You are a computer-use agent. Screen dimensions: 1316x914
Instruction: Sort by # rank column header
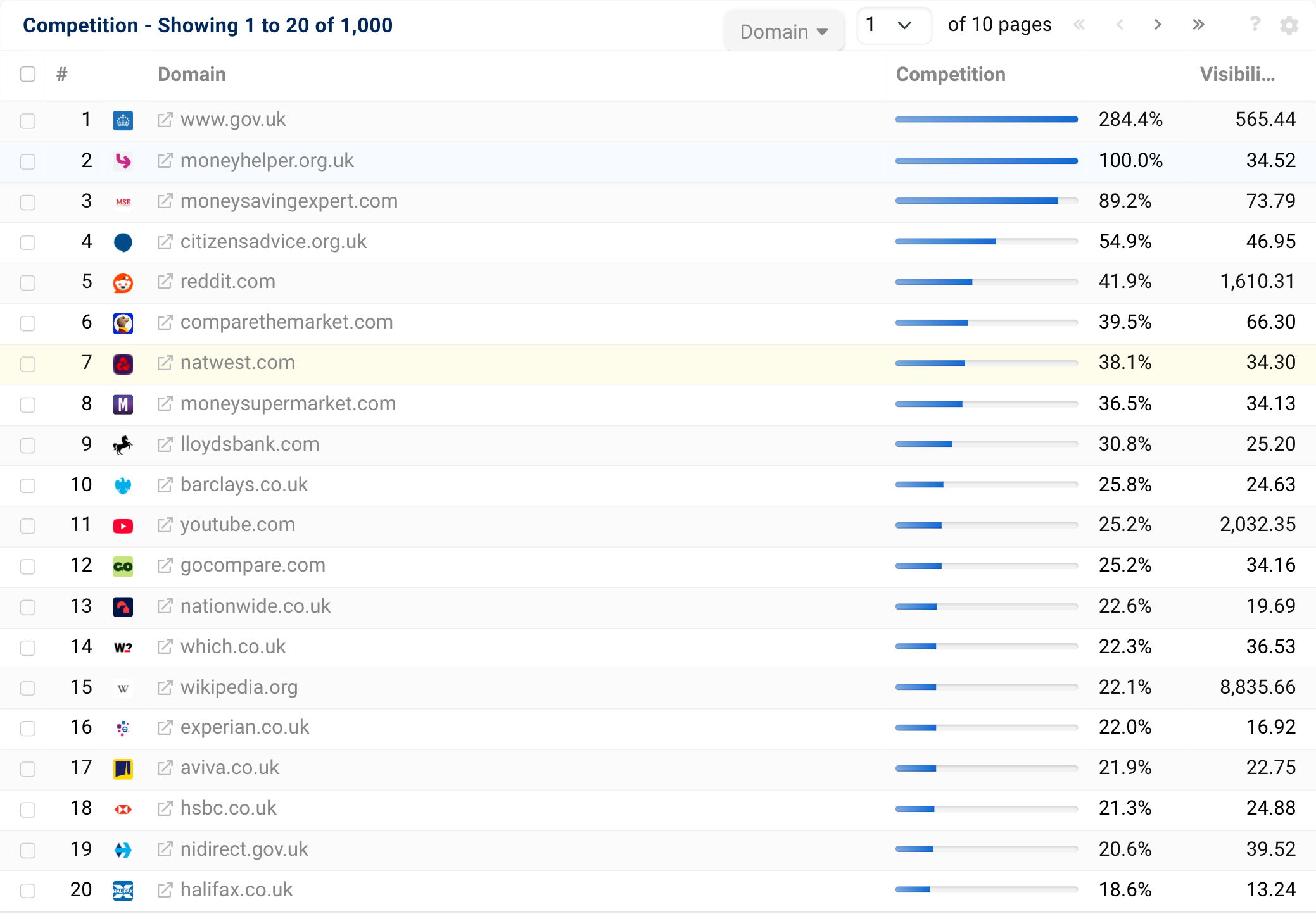point(61,75)
